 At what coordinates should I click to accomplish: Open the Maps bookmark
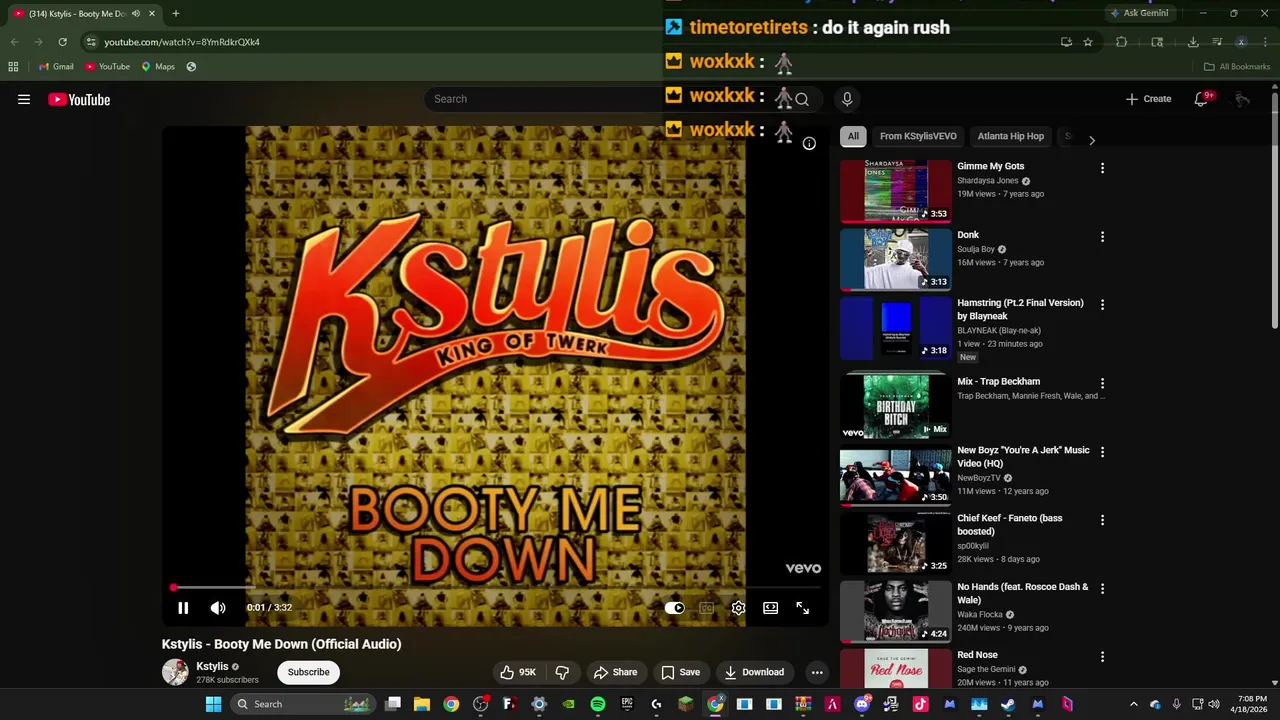click(x=158, y=67)
